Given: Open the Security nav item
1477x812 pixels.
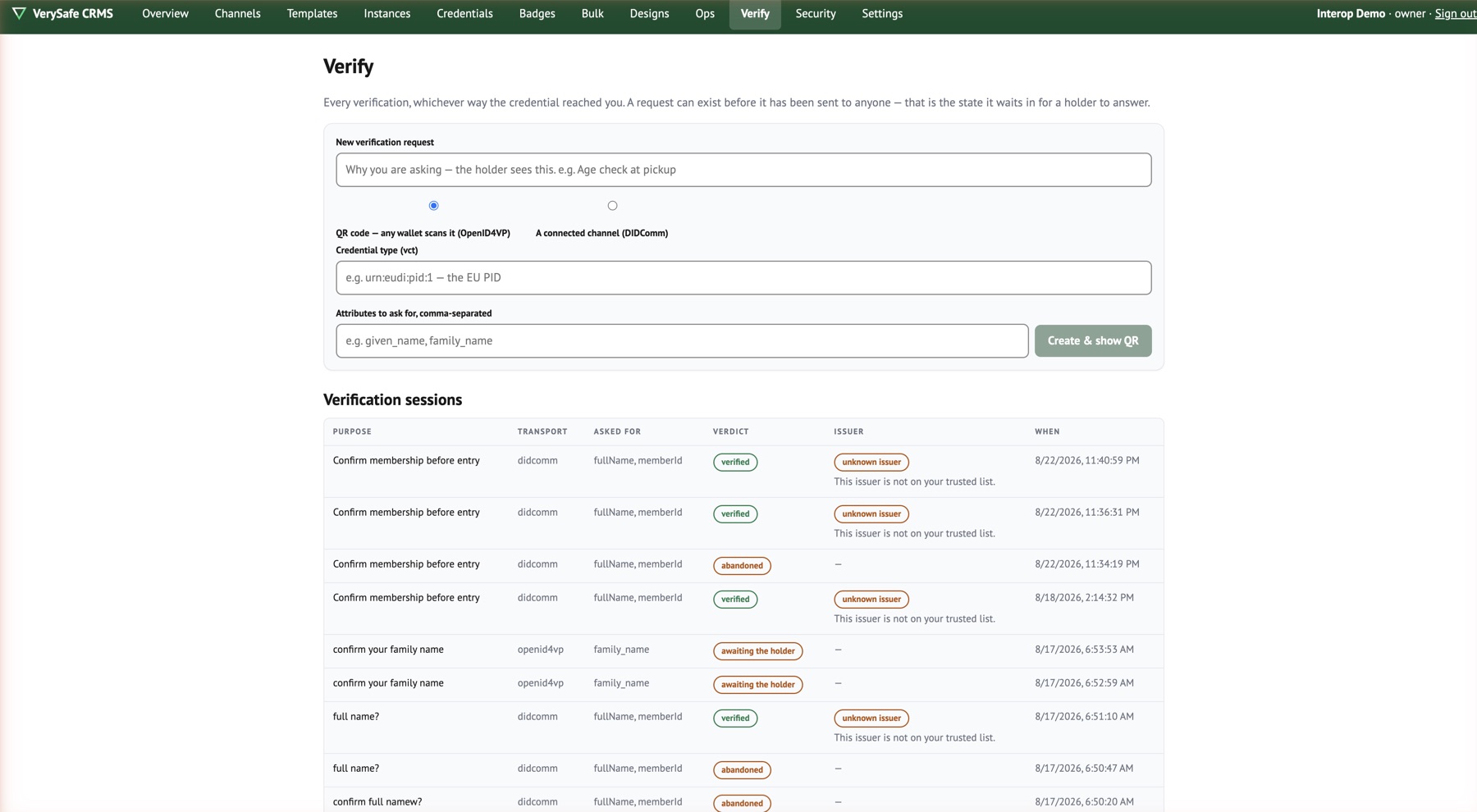Looking at the screenshot, I should (816, 13).
